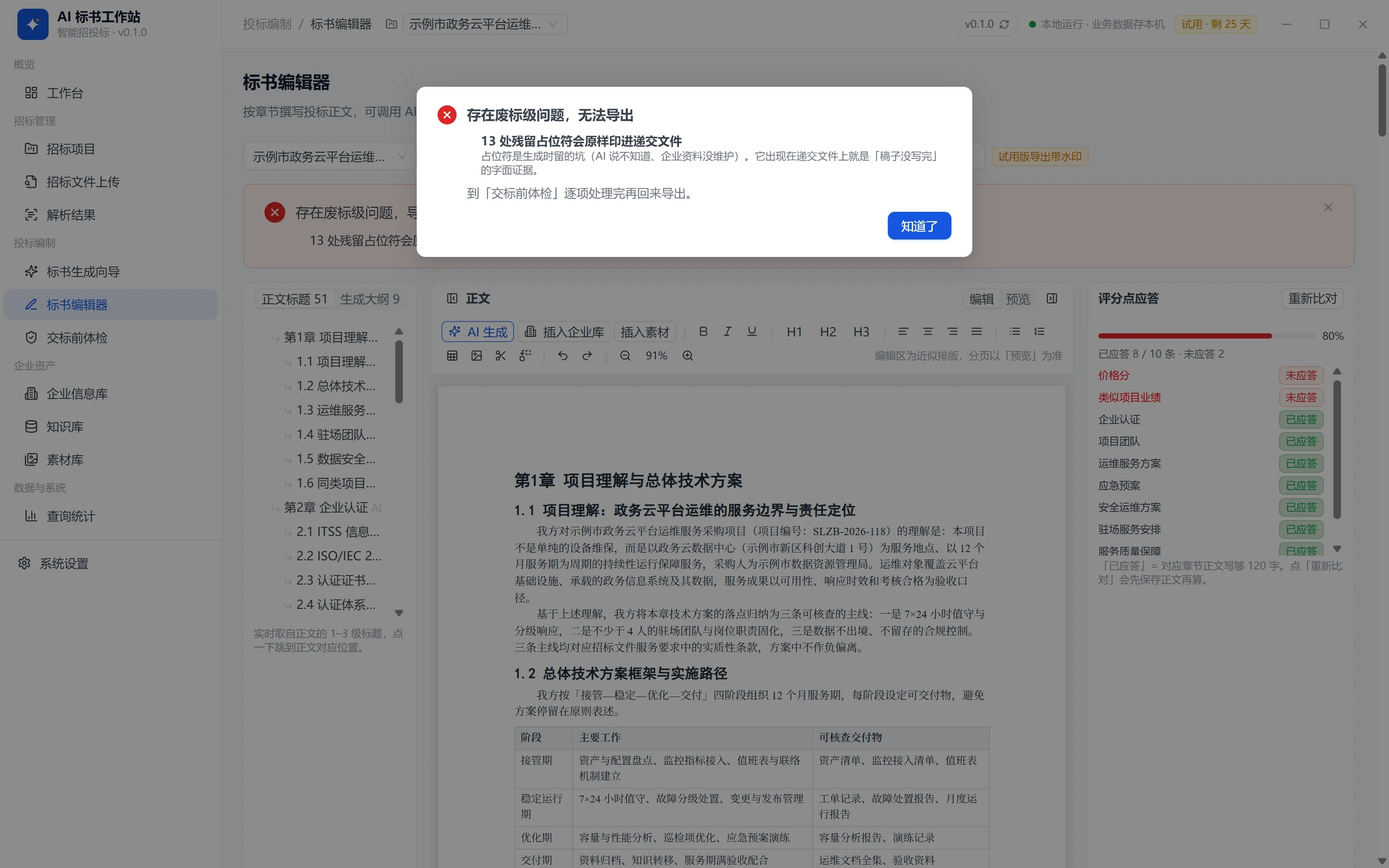Redo edit icon

coord(586,355)
